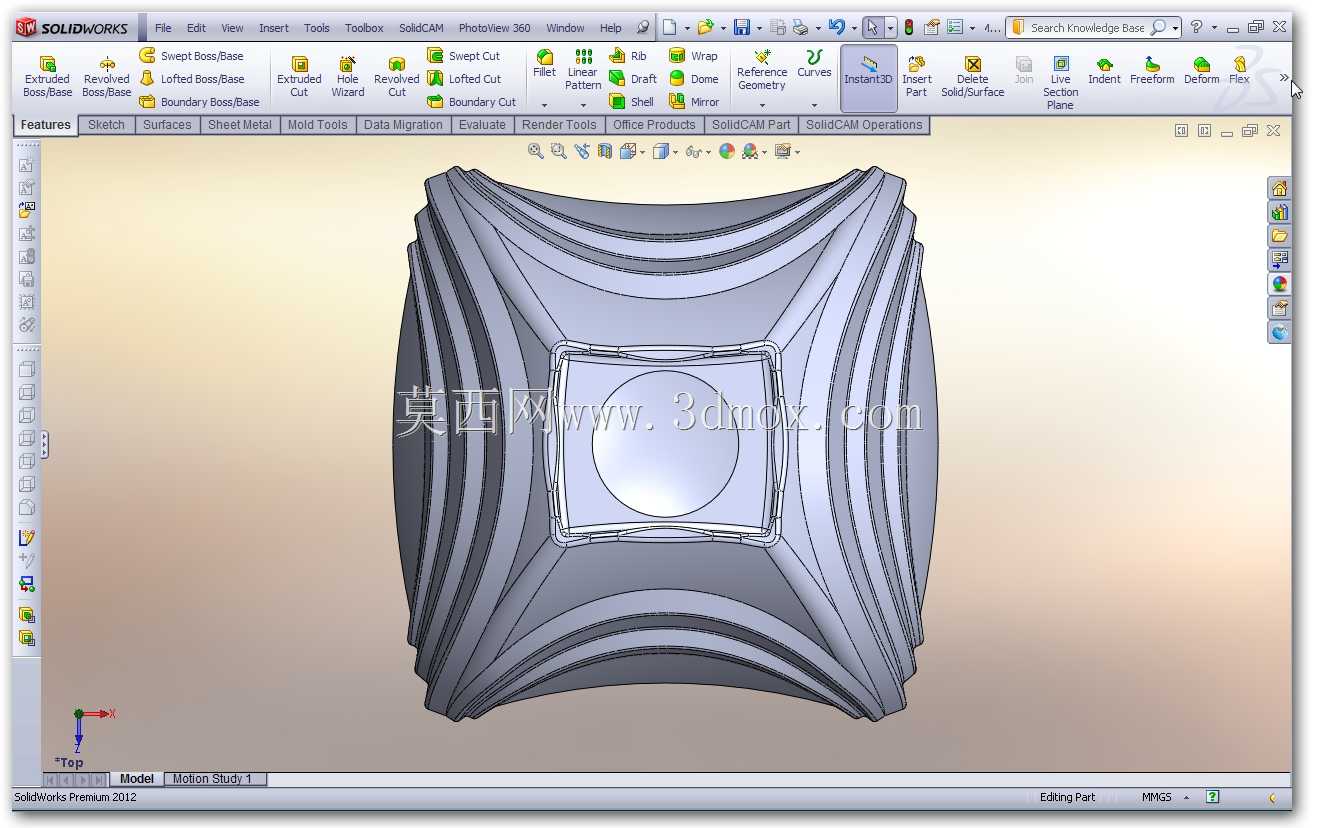Open File Explorer task pane tab
The width and height of the screenshot is (1319, 828).
tap(1280, 236)
